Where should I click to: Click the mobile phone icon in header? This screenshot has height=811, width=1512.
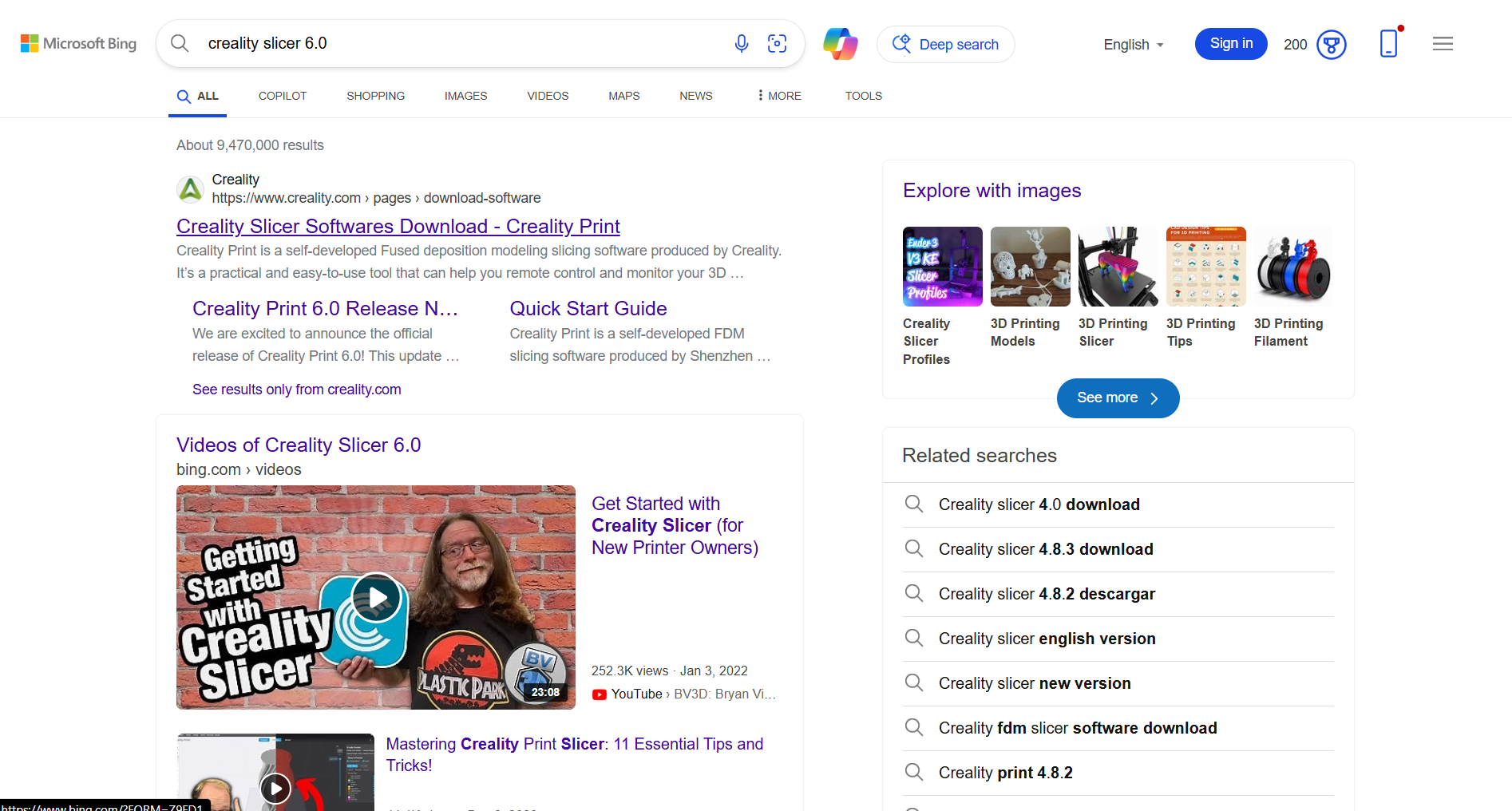click(x=1389, y=43)
